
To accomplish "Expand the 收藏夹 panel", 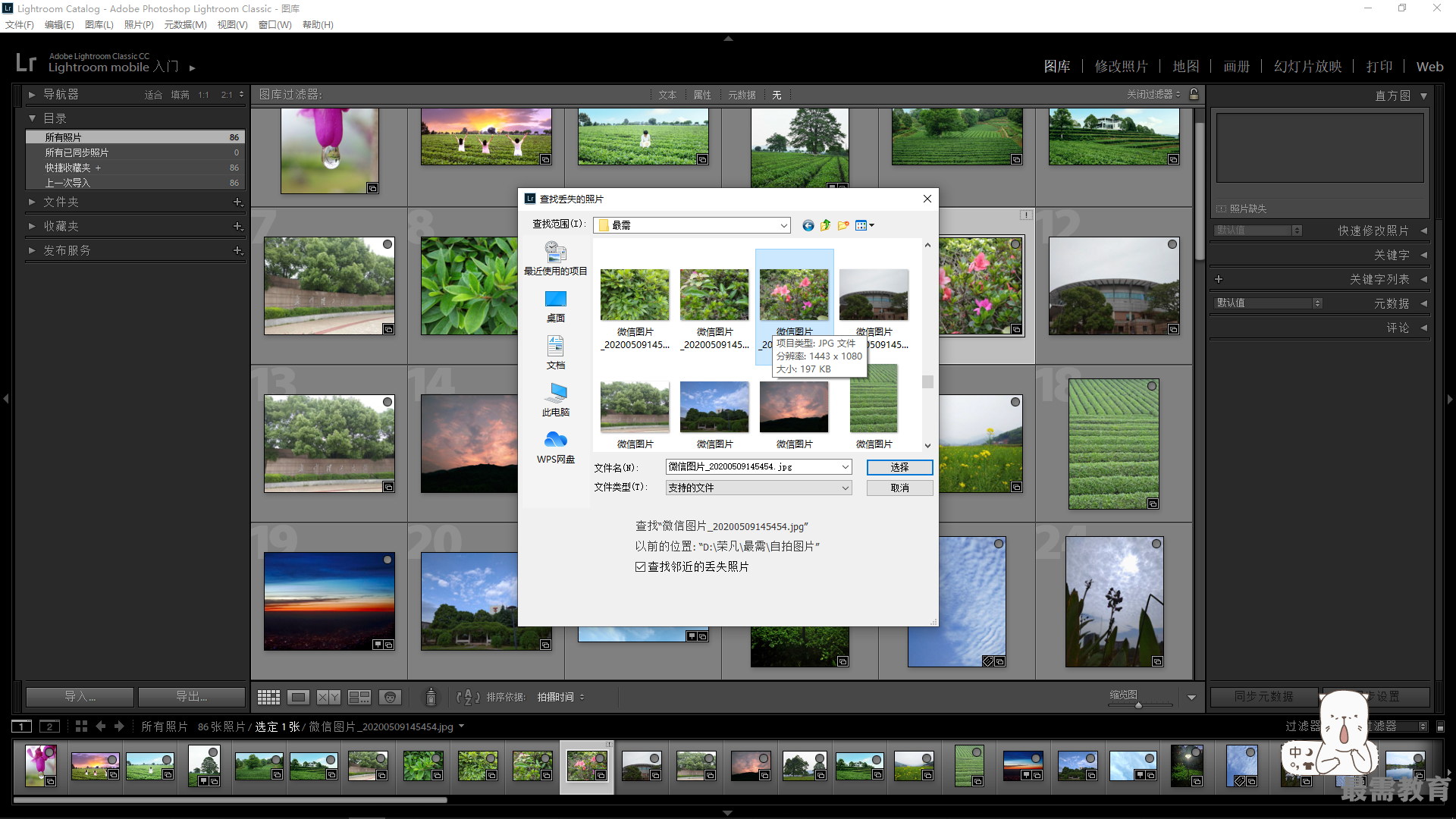I will click(x=32, y=227).
